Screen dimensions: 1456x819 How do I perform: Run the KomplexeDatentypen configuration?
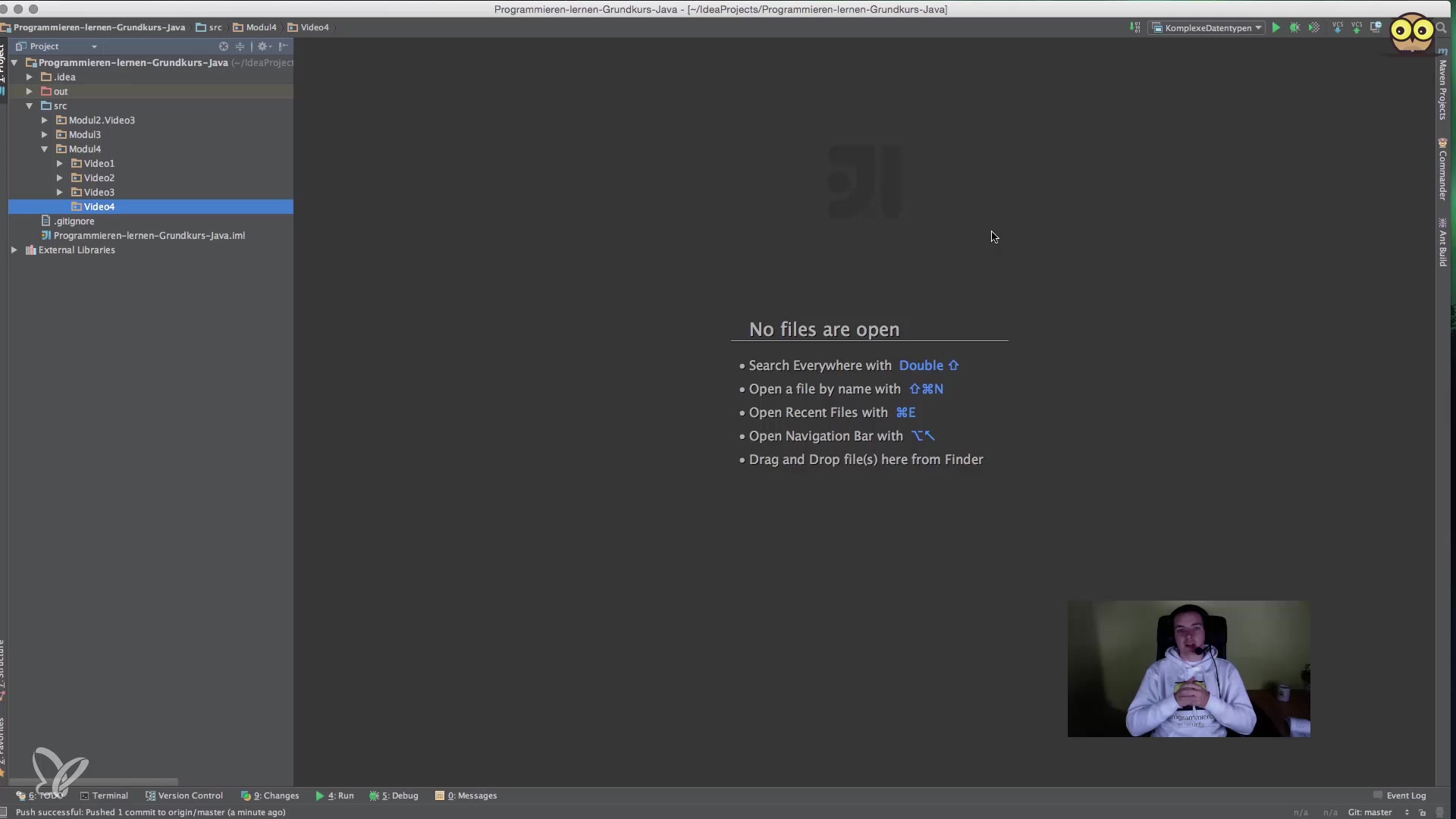[x=1276, y=27]
